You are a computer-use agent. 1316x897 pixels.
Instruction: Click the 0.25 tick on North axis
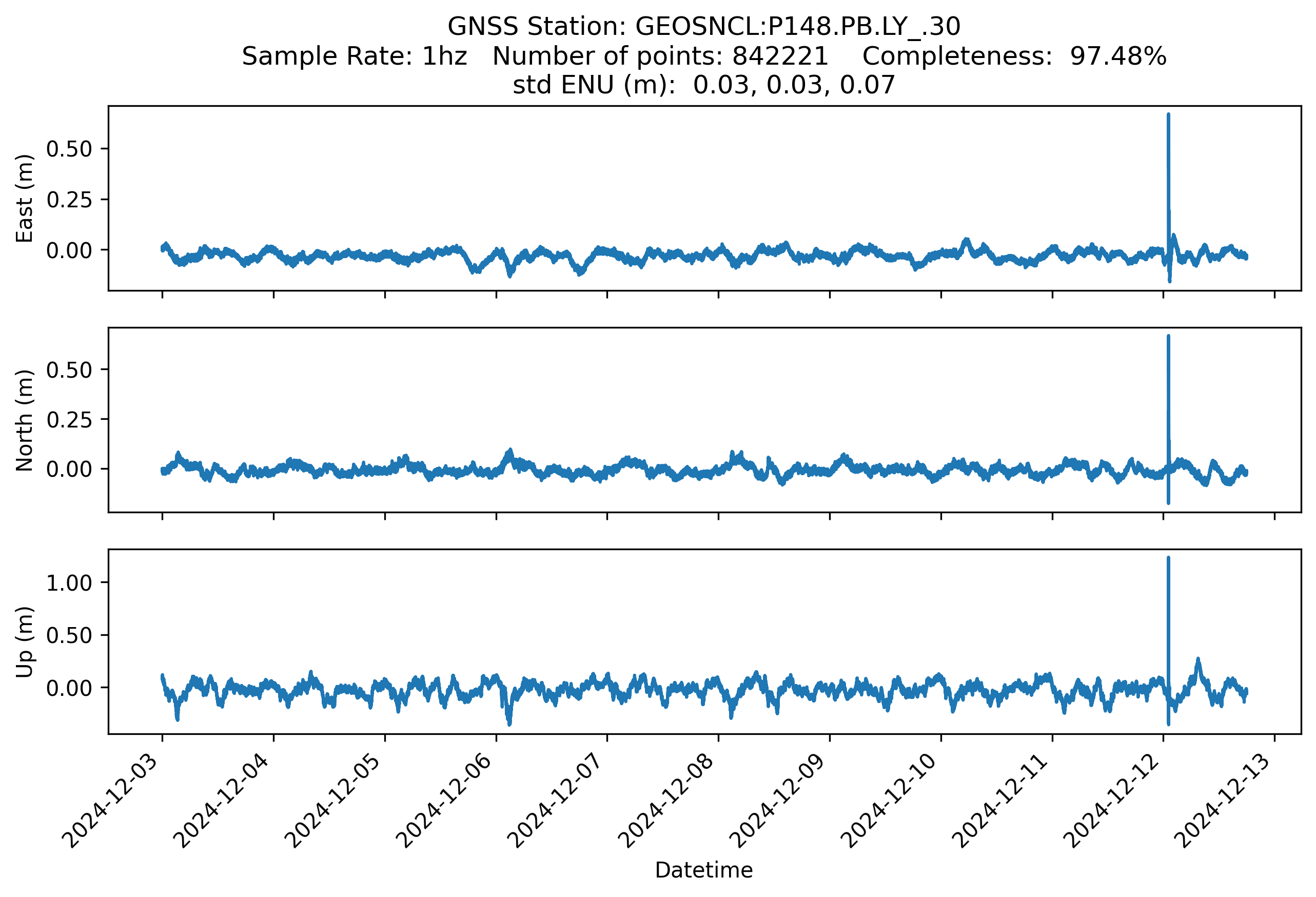(x=69, y=420)
